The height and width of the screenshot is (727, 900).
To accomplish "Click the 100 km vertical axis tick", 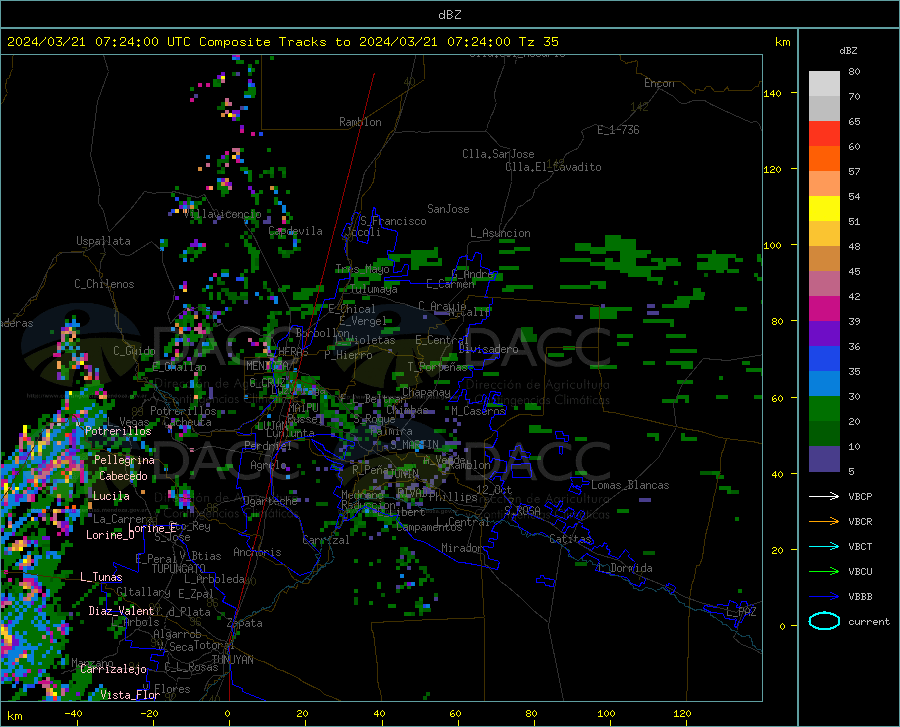I will click(x=772, y=246).
